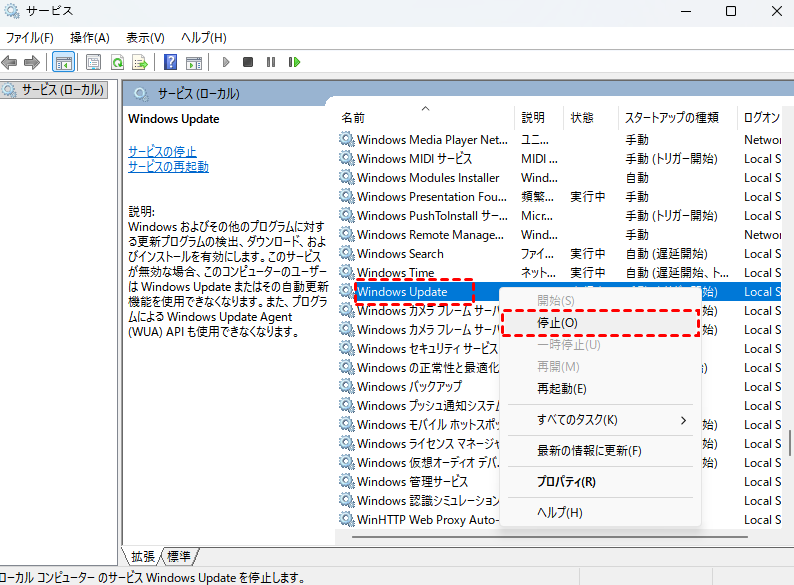Screen dimensions: 794x585
Task: Select Windows Remote Manage... row
Action: point(560,235)
